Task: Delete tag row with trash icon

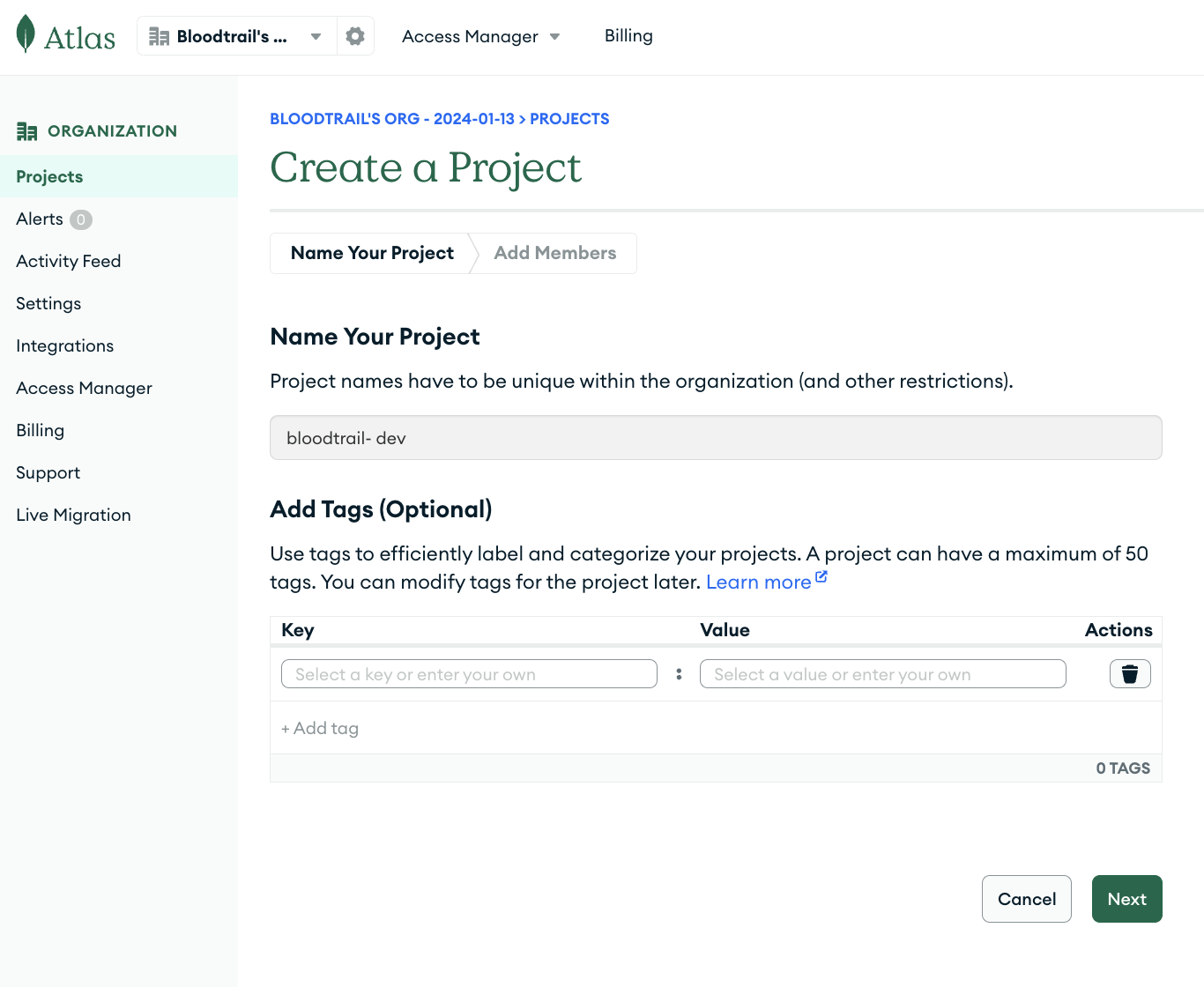Action: (1130, 674)
